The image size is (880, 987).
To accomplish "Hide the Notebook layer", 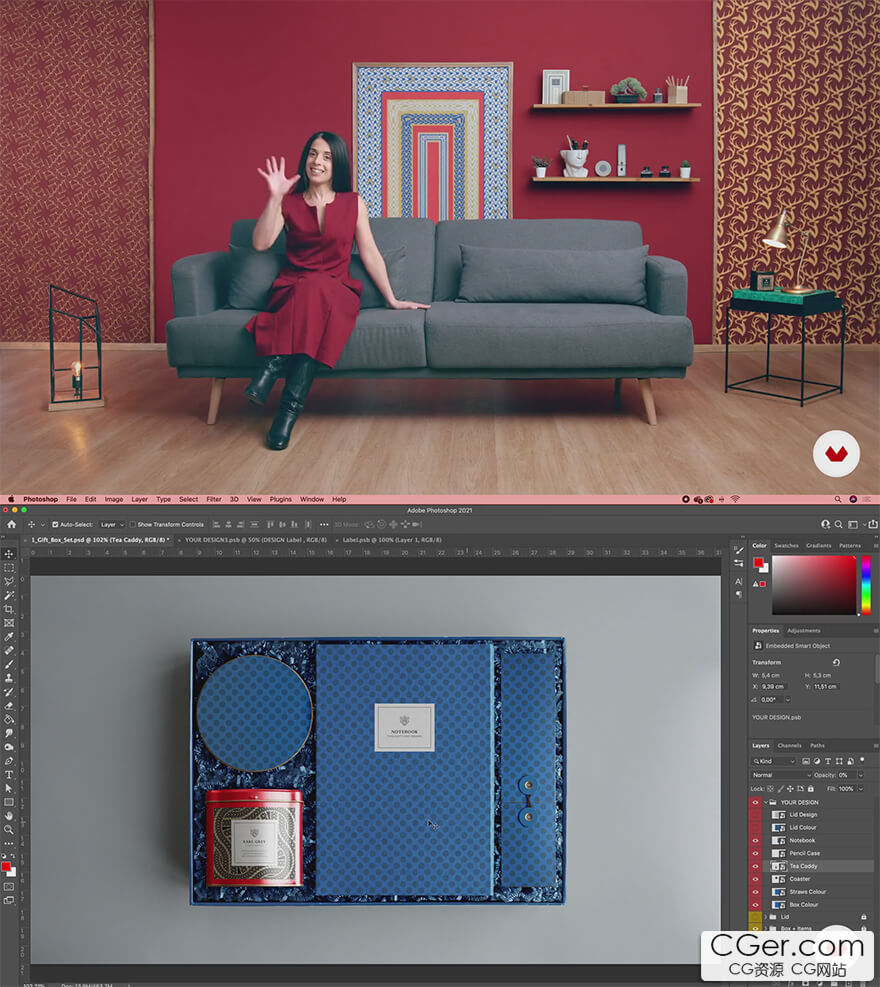I will 755,840.
